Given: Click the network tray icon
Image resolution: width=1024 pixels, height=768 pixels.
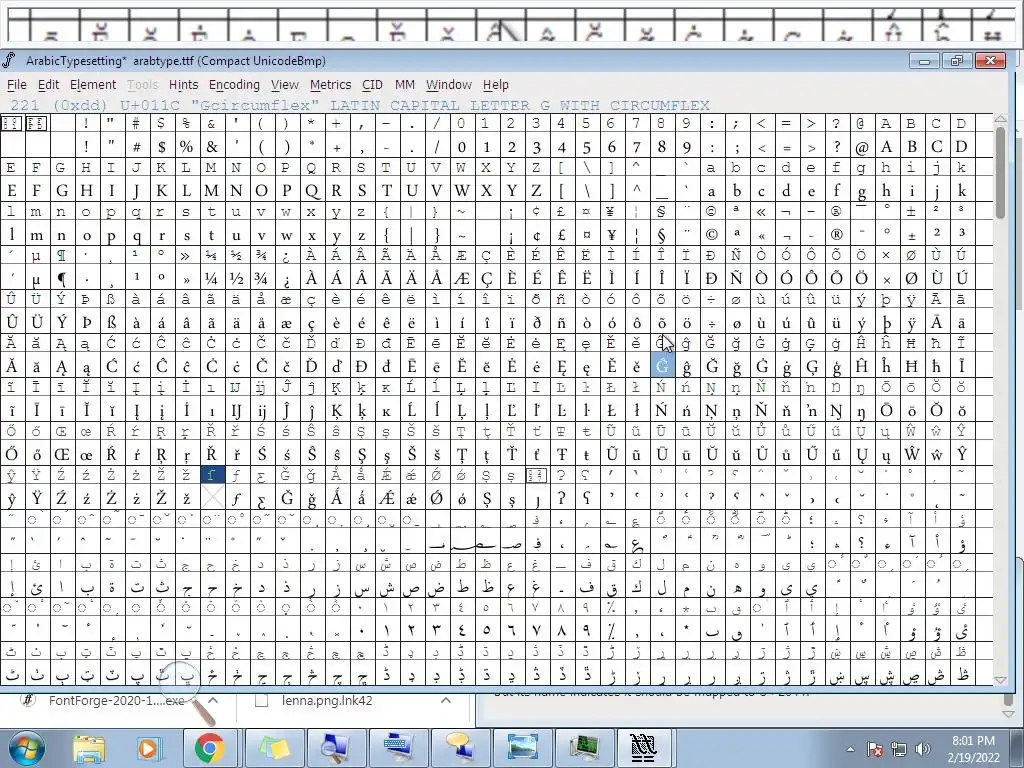Looking at the screenshot, I should pyautogui.click(x=899, y=749).
